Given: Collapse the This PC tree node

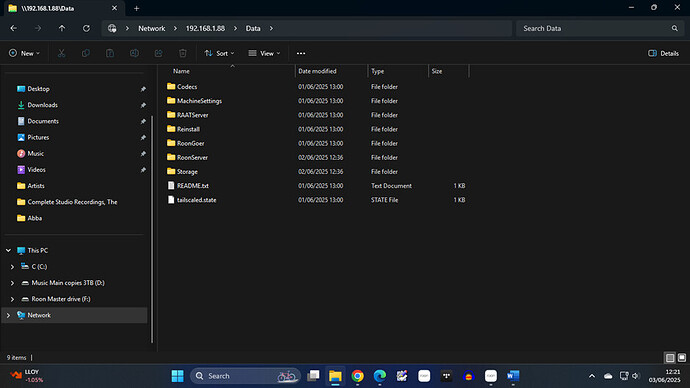Looking at the screenshot, I should coord(8,250).
